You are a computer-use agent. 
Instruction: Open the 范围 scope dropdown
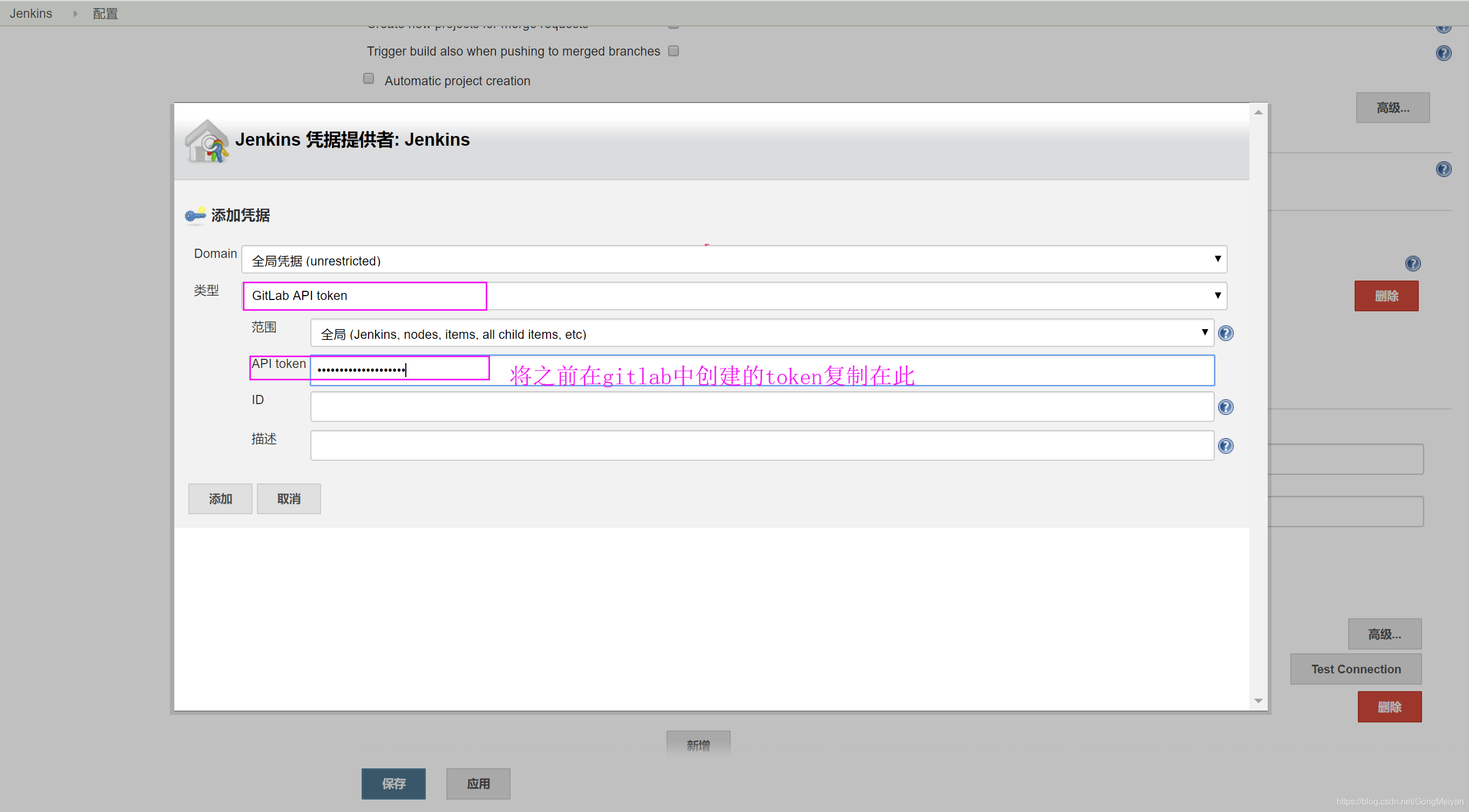762,333
